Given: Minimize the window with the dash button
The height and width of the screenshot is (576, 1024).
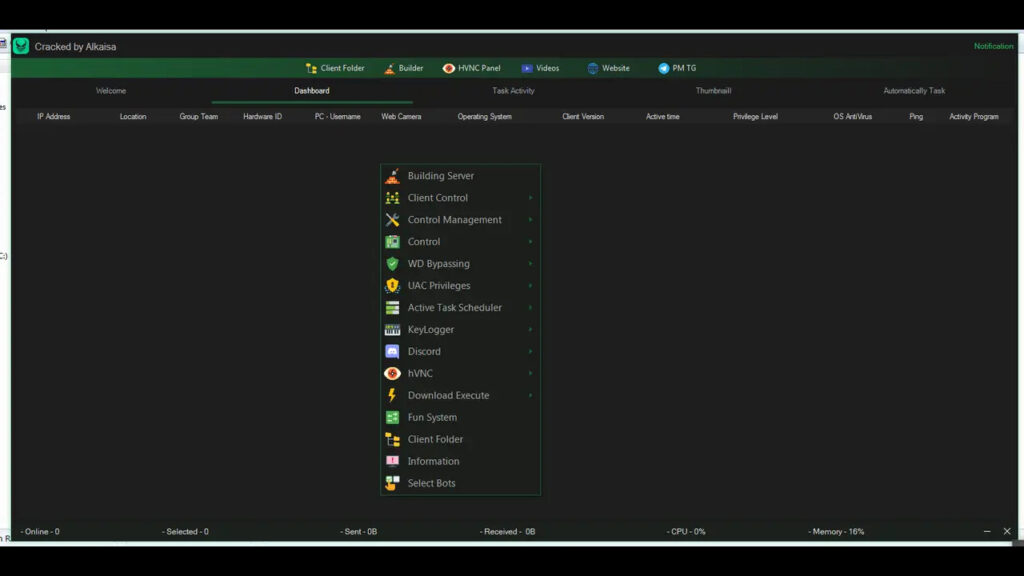Looking at the screenshot, I should pyautogui.click(x=987, y=532).
